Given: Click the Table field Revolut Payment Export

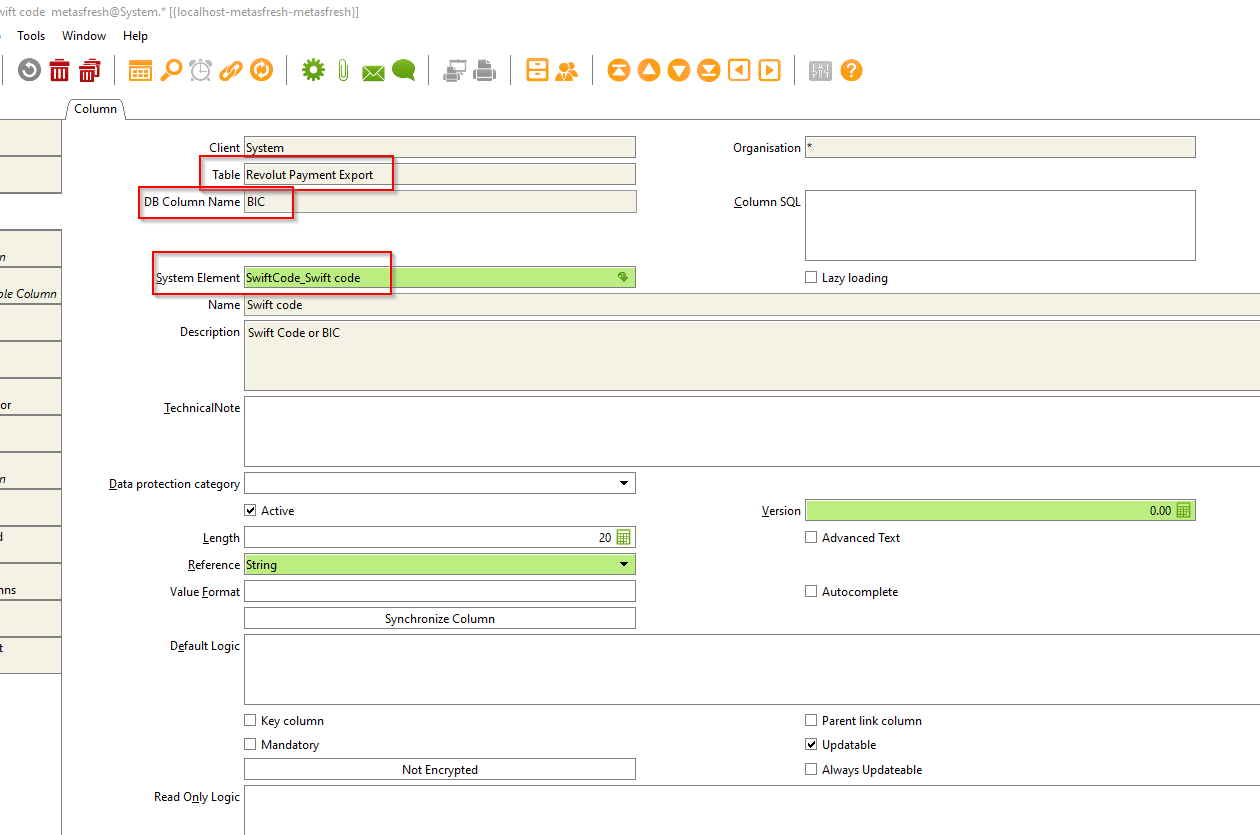Looking at the screenshot, I should pos(440,174).
